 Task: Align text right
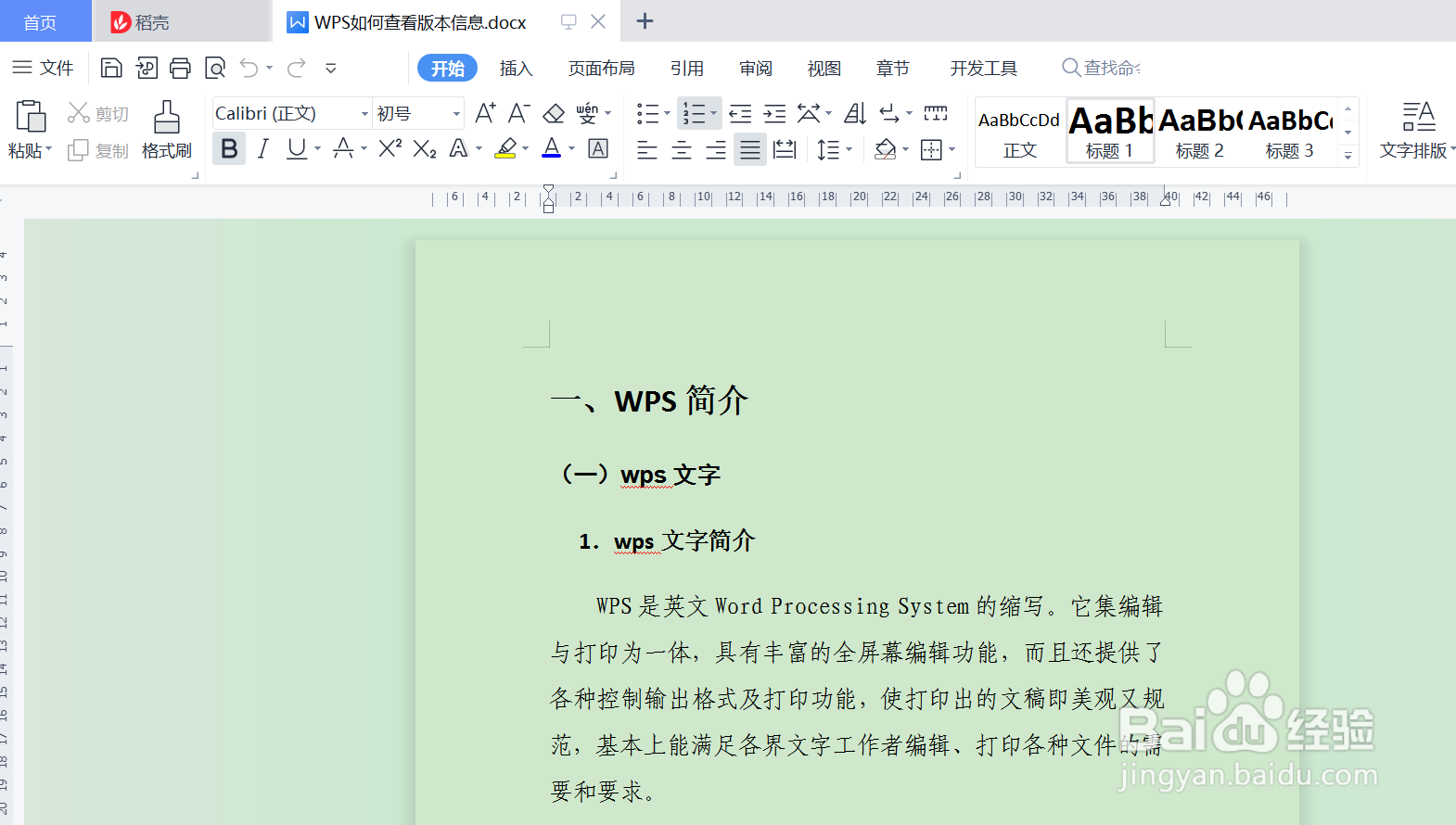716,149
